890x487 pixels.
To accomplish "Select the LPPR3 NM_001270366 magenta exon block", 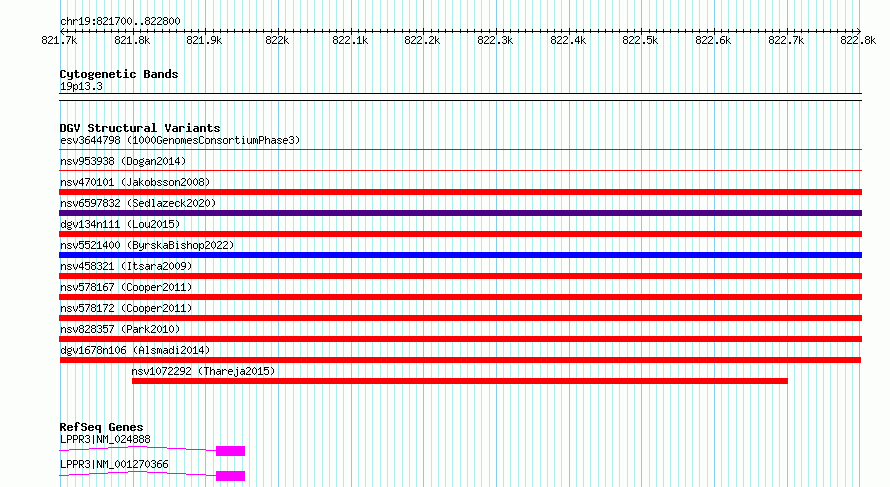I will (230, 476).
